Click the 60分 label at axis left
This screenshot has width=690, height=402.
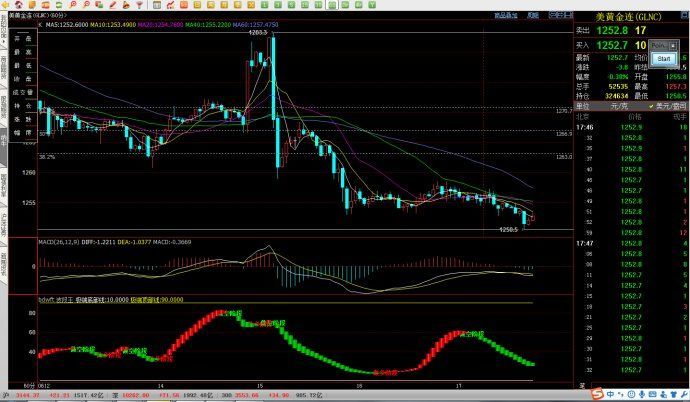click(29, 386)
